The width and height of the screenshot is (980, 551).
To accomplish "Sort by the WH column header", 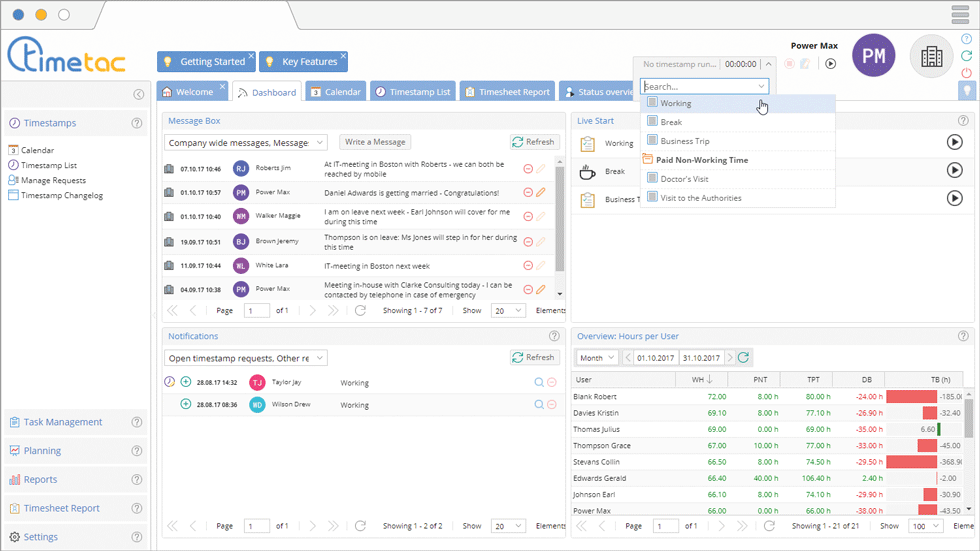I will 702,379.
